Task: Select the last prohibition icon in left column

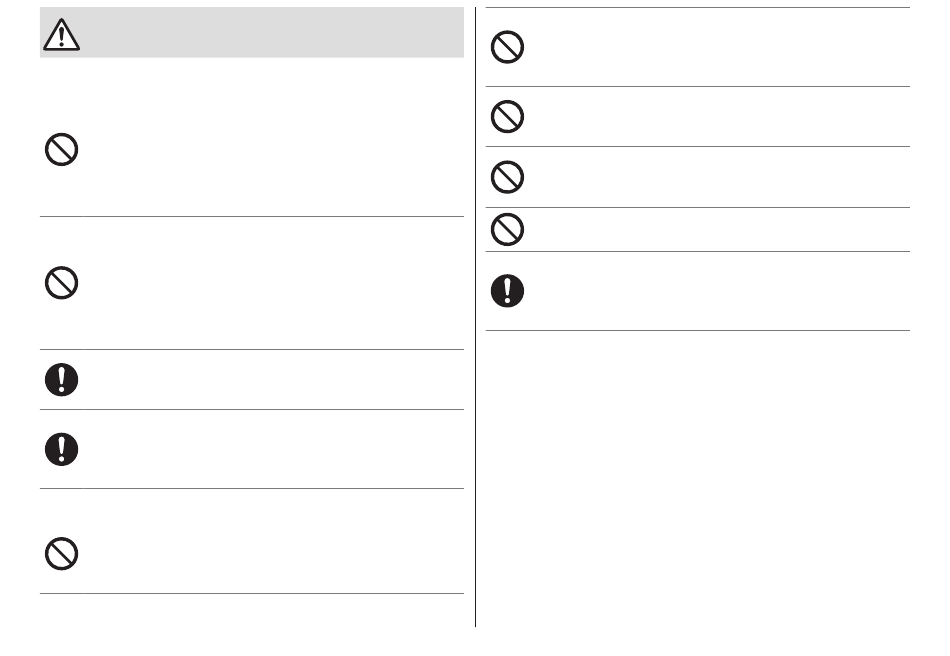Action: coord(62,554)
